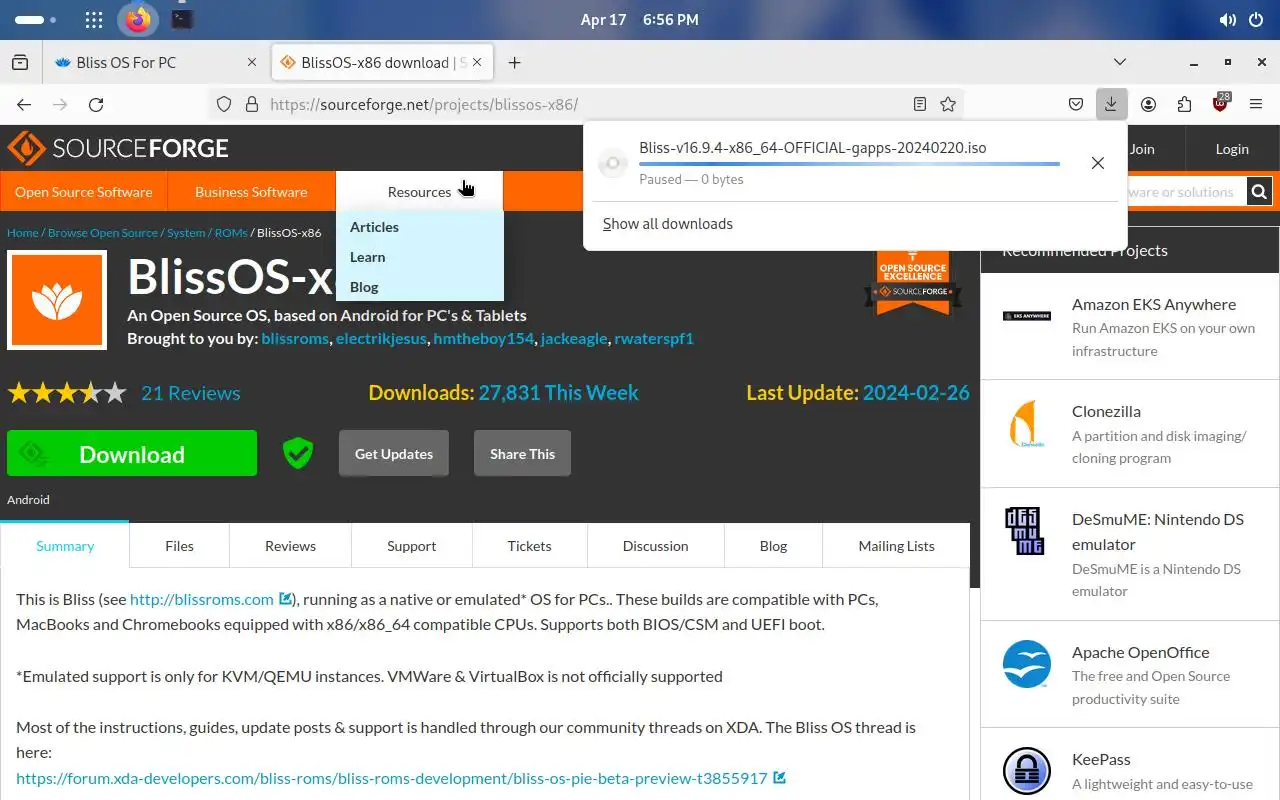Open the Discussion project tab

(x=656, y=546)
